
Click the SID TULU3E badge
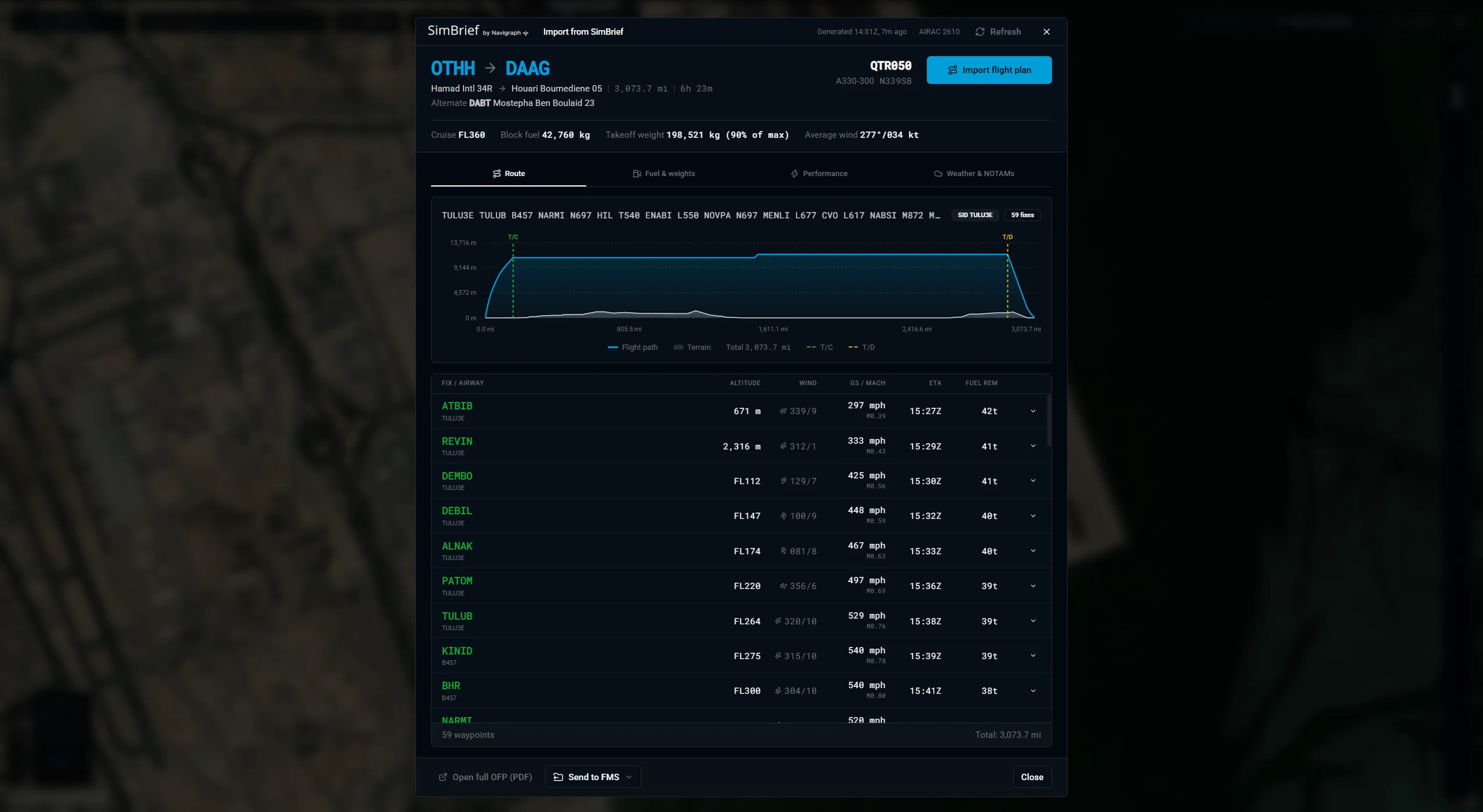975,215
